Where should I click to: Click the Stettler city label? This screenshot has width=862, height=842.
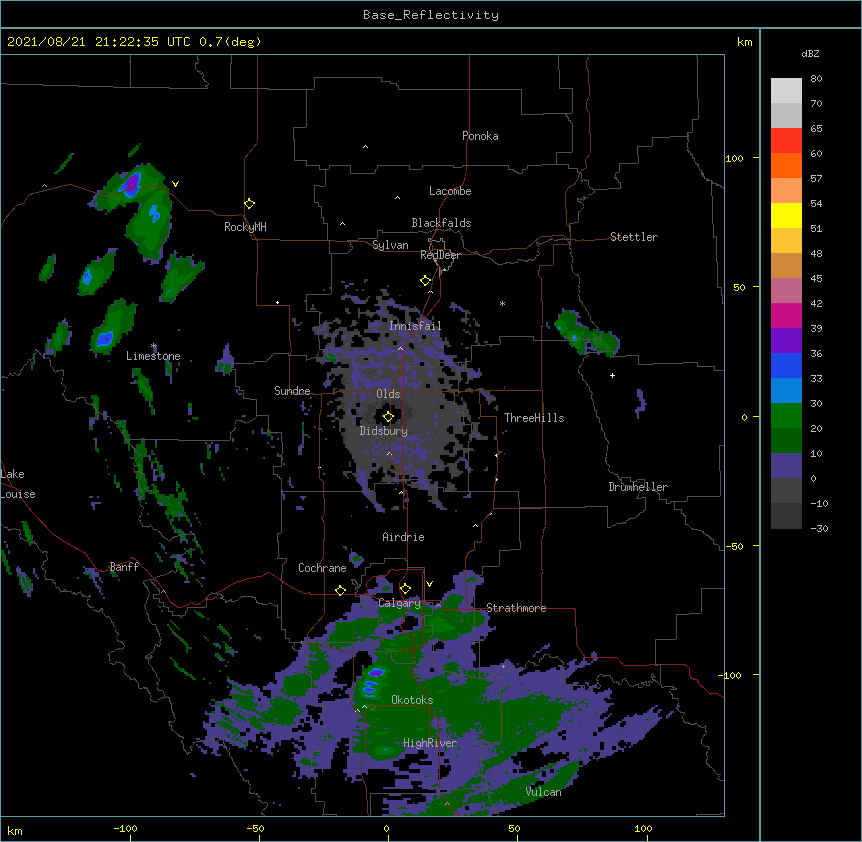tap(634, 237)
